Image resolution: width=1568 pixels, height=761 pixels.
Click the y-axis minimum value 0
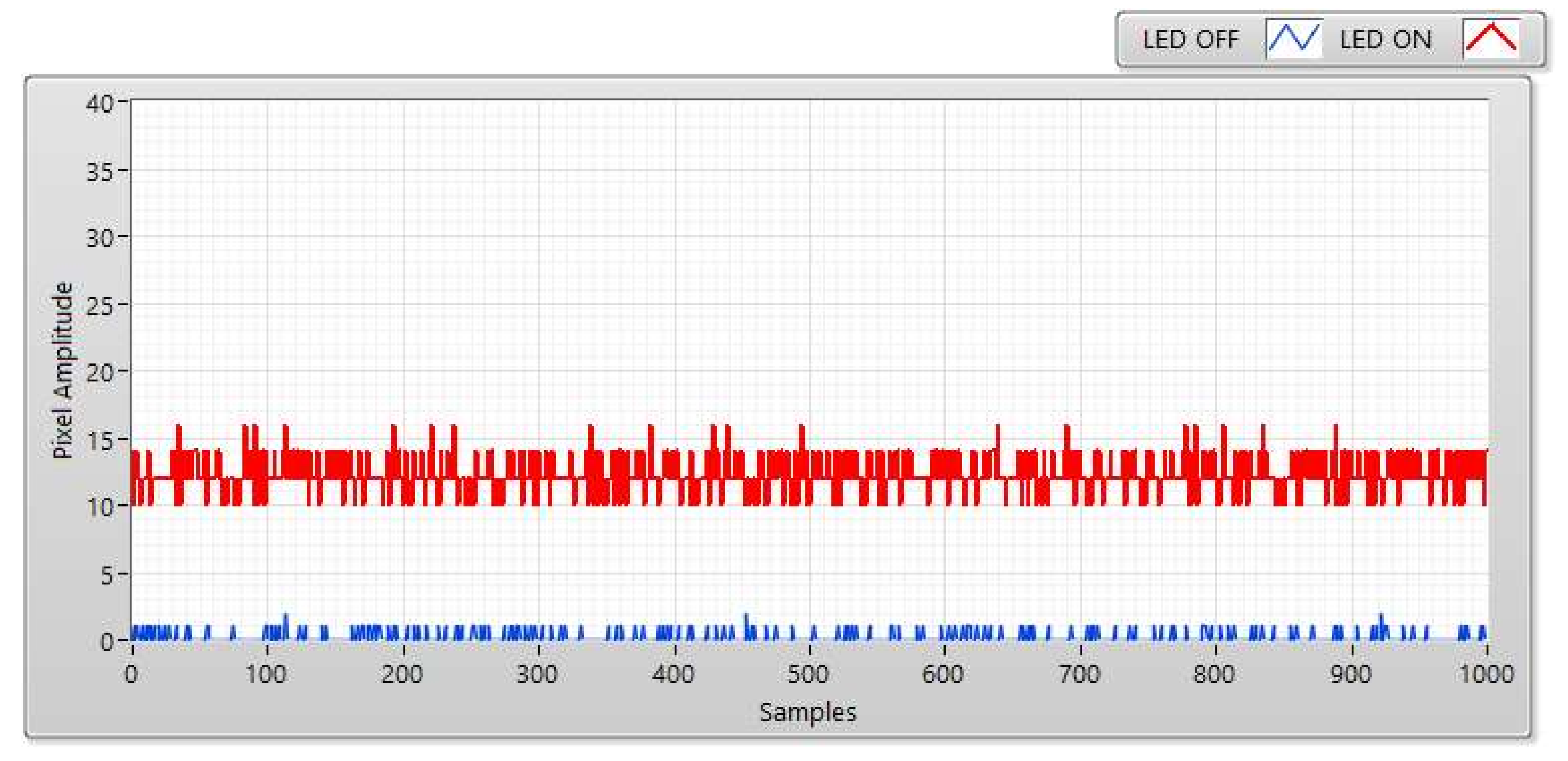pos(106,641)
